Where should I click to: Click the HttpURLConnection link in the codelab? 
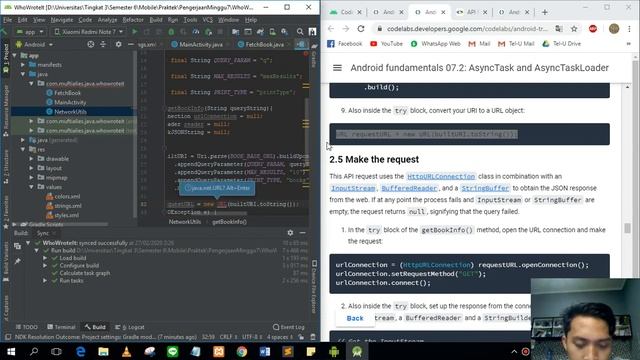[x=441, y=176]
